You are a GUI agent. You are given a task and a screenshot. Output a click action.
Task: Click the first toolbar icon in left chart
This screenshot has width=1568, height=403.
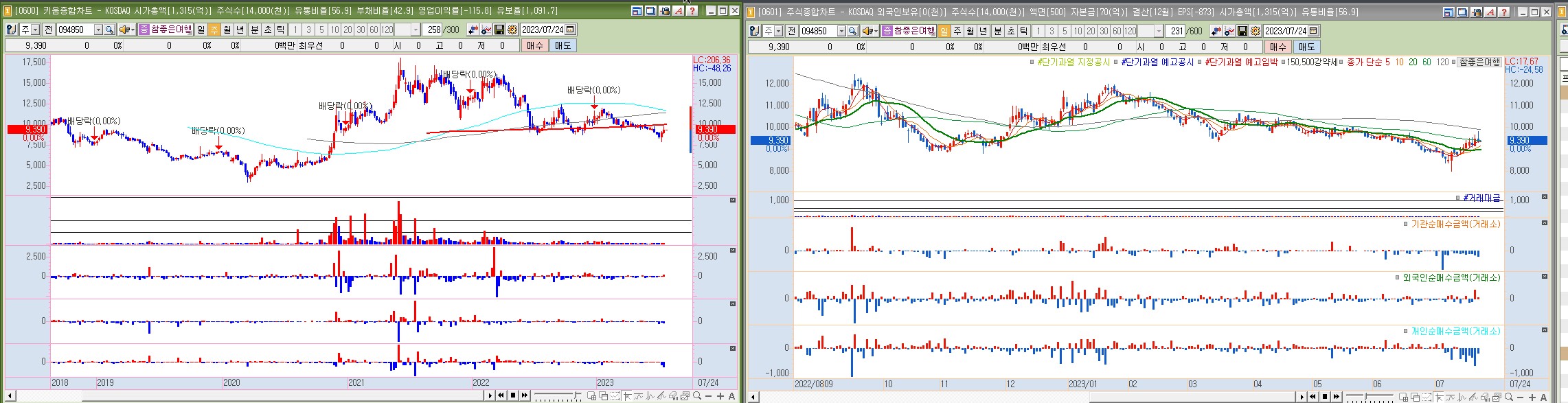tap(12, 30)
